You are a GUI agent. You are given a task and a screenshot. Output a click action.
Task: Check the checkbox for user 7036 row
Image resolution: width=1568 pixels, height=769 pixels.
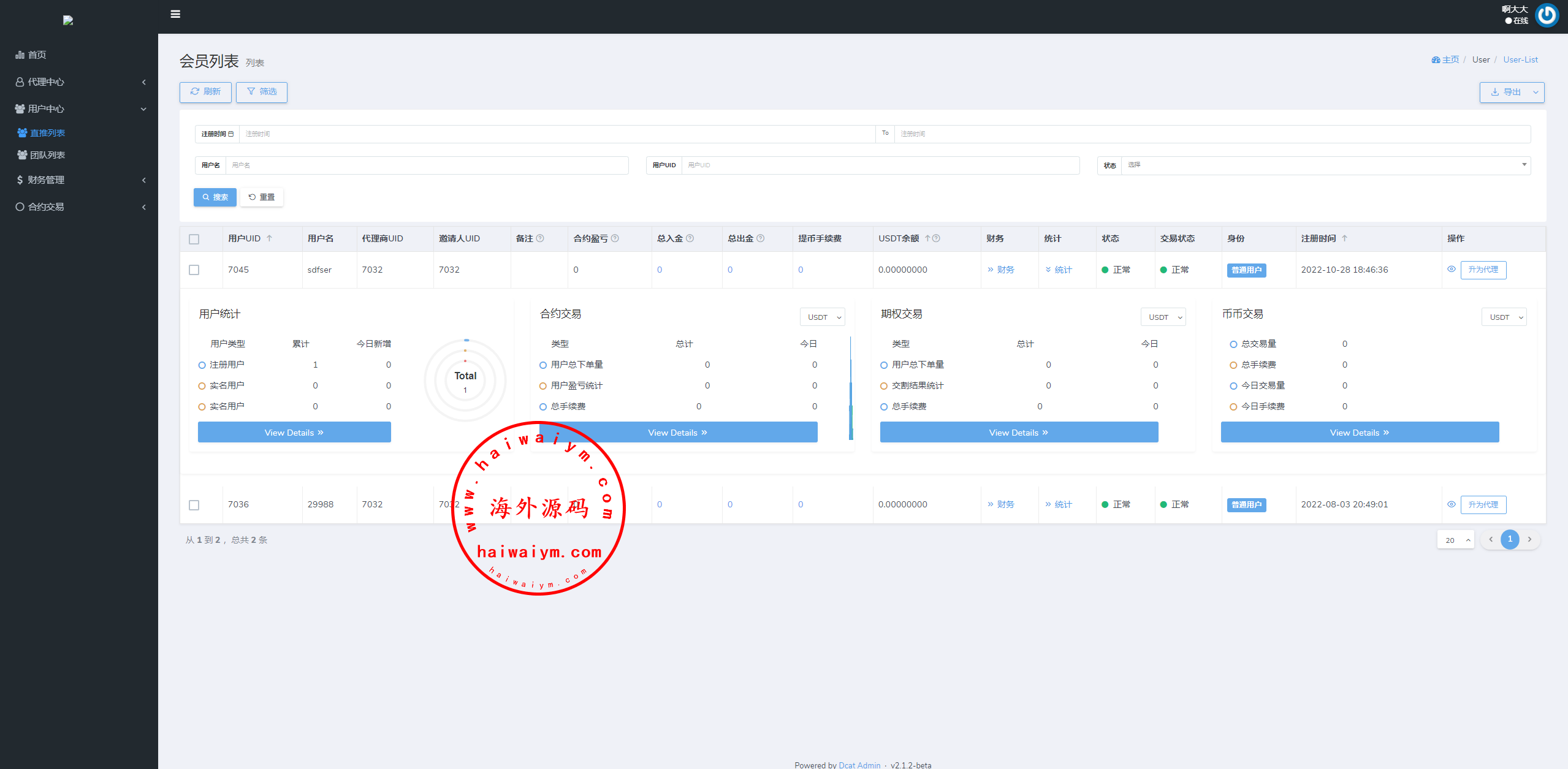pyautogui.click(x=194, y=505)
